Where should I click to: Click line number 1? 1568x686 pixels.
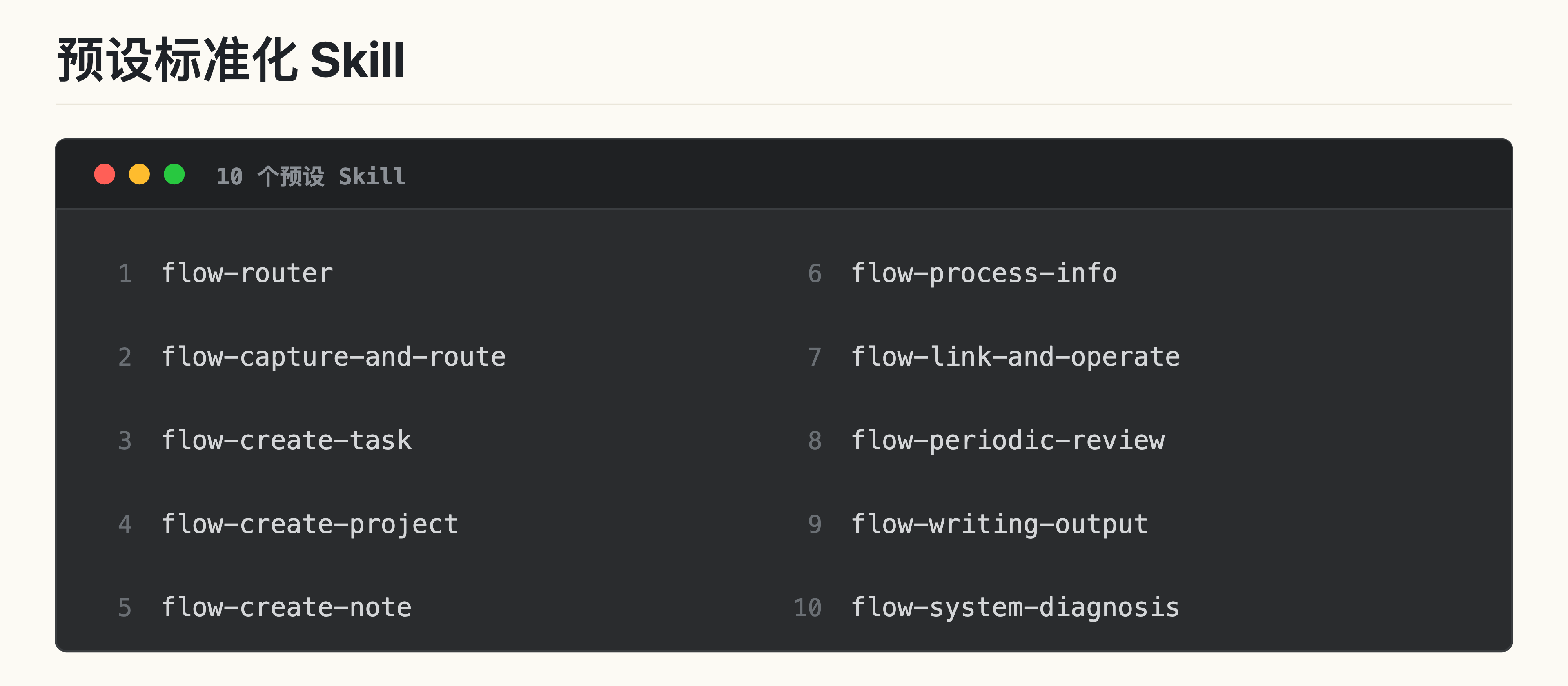tap(125, 274)
